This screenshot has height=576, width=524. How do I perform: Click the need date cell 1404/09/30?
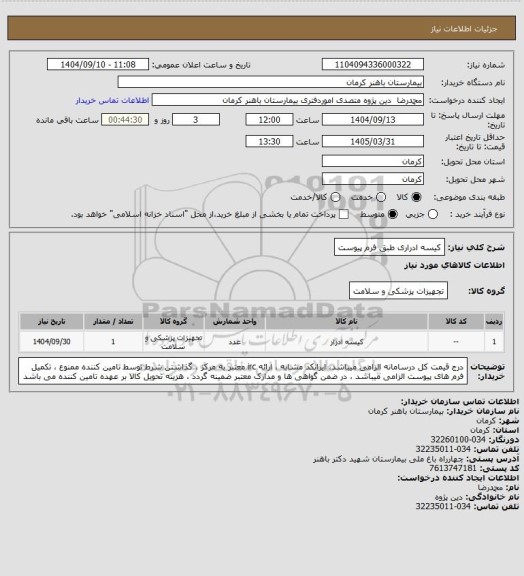click(x=51, y=342)
